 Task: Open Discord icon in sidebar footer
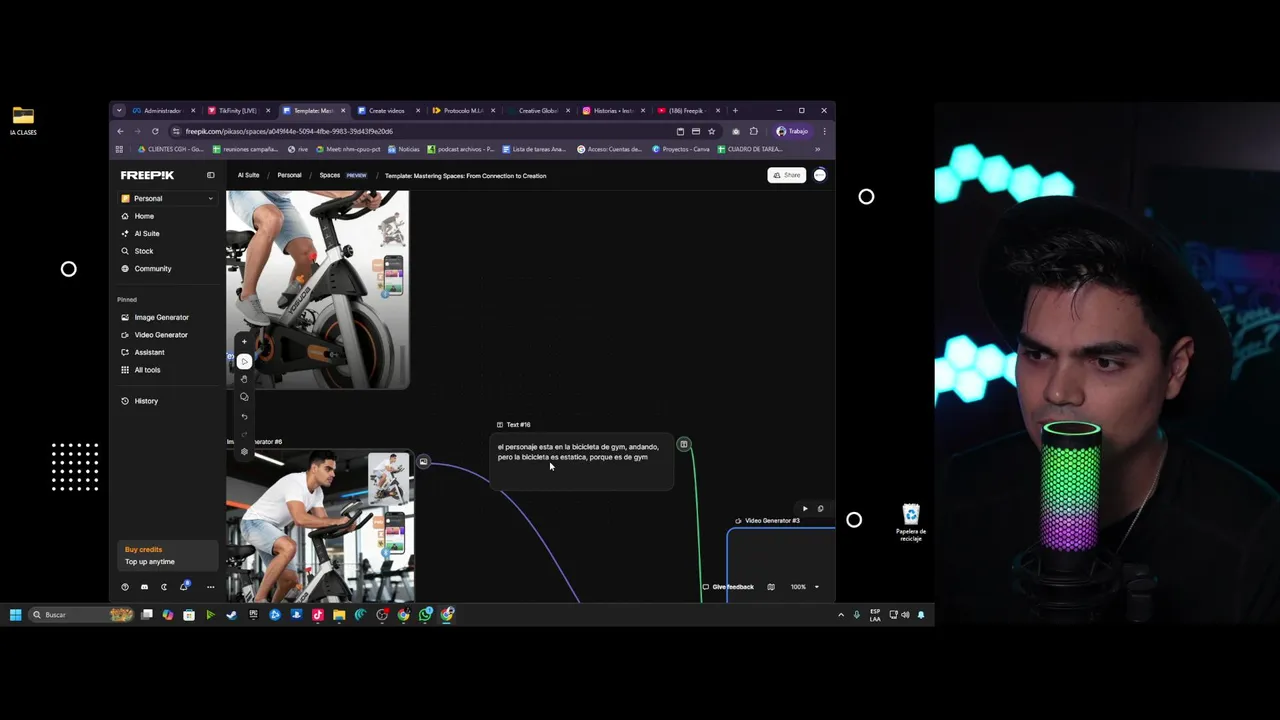click(144, 587)
